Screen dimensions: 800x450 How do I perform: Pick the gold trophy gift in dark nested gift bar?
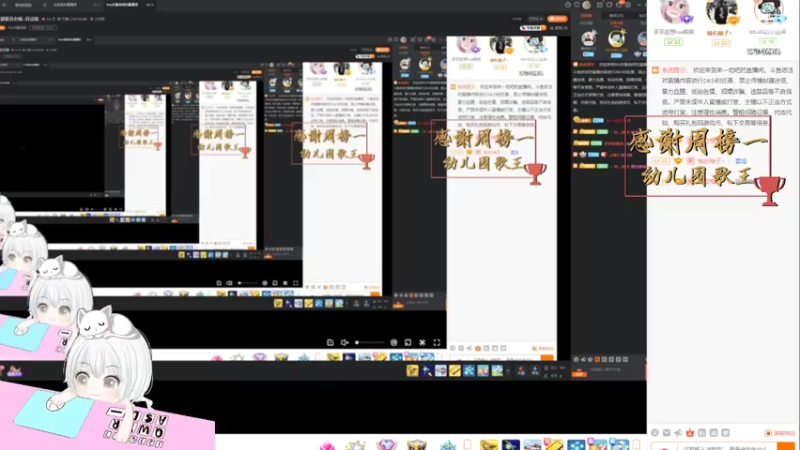point(412,370)
